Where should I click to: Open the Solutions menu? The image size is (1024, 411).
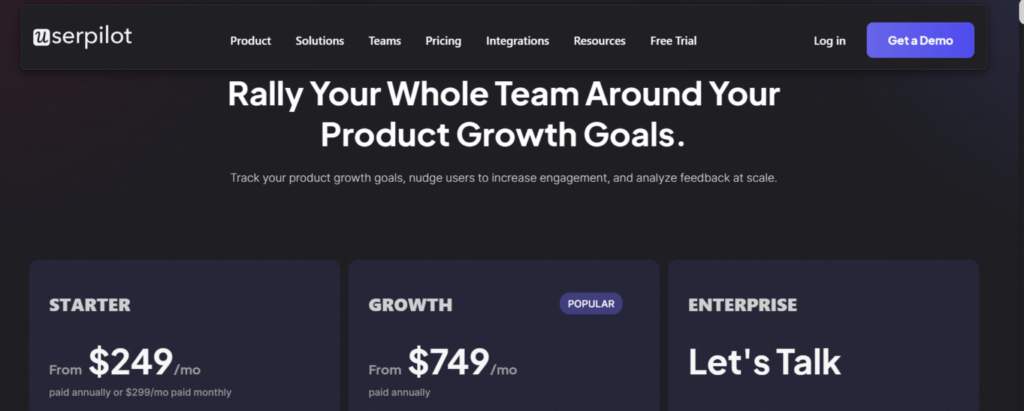click(x=319, y=41)
